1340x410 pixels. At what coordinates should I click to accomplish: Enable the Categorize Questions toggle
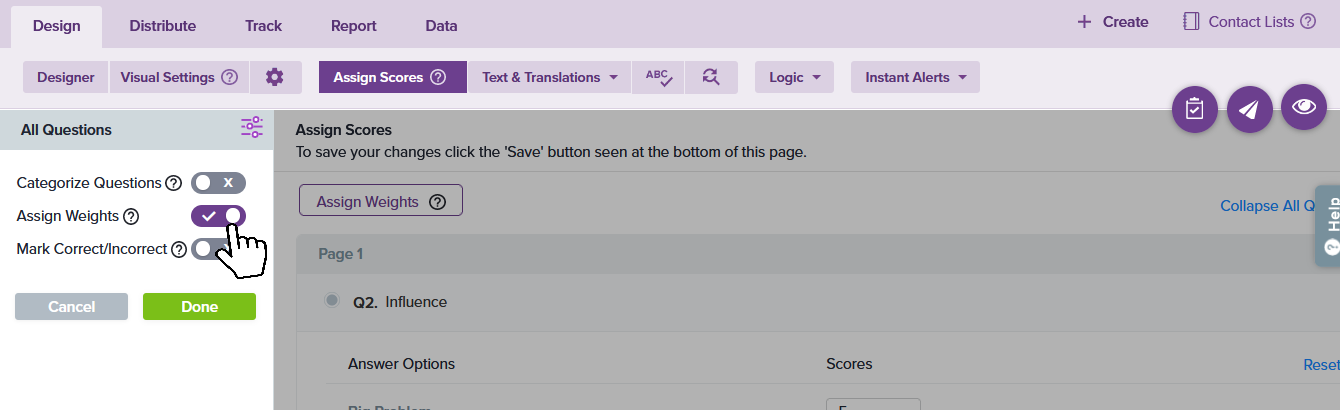coord(218,183)
